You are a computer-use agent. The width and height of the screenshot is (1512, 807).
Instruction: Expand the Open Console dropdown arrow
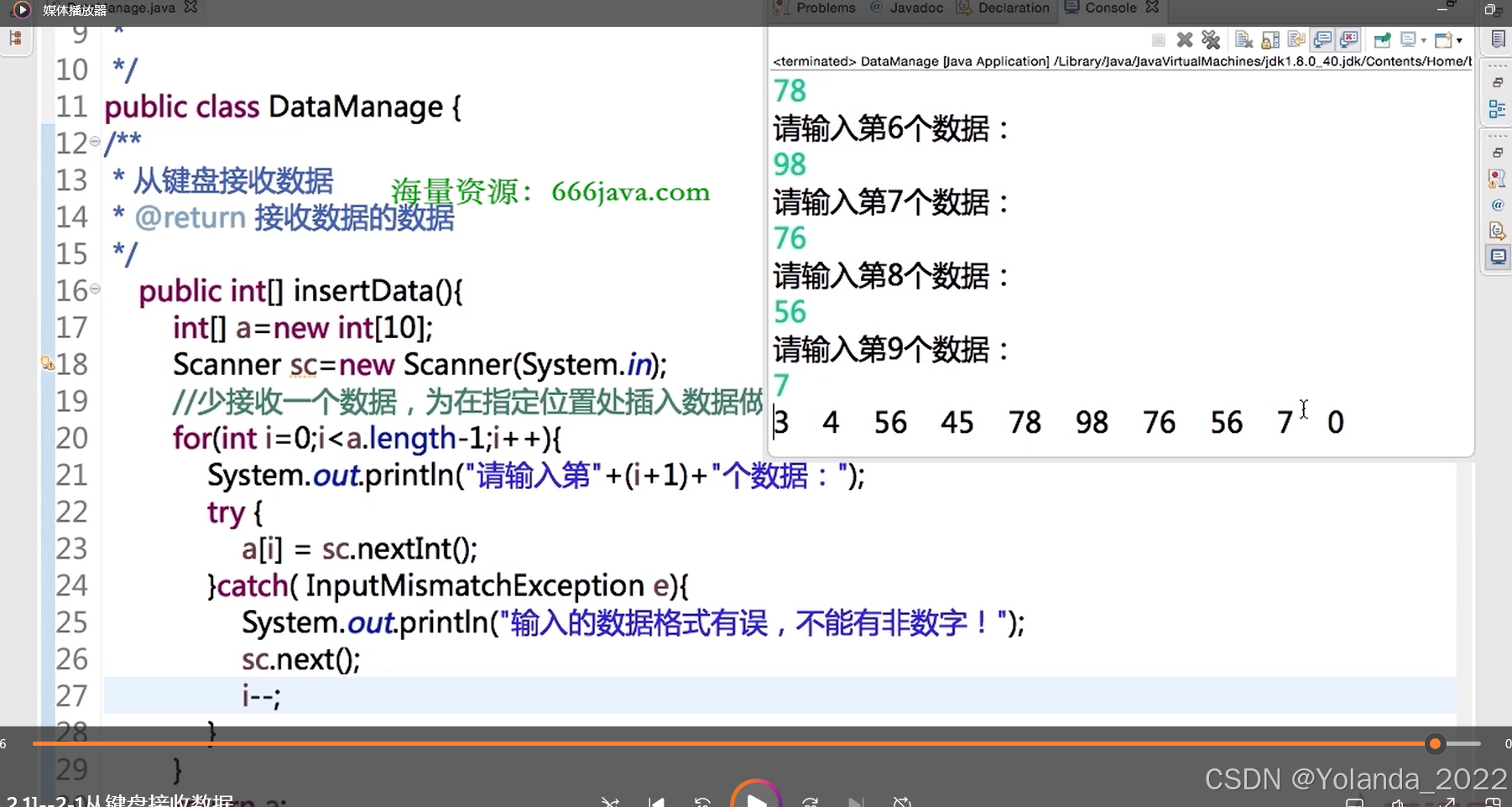[1459, 40]
